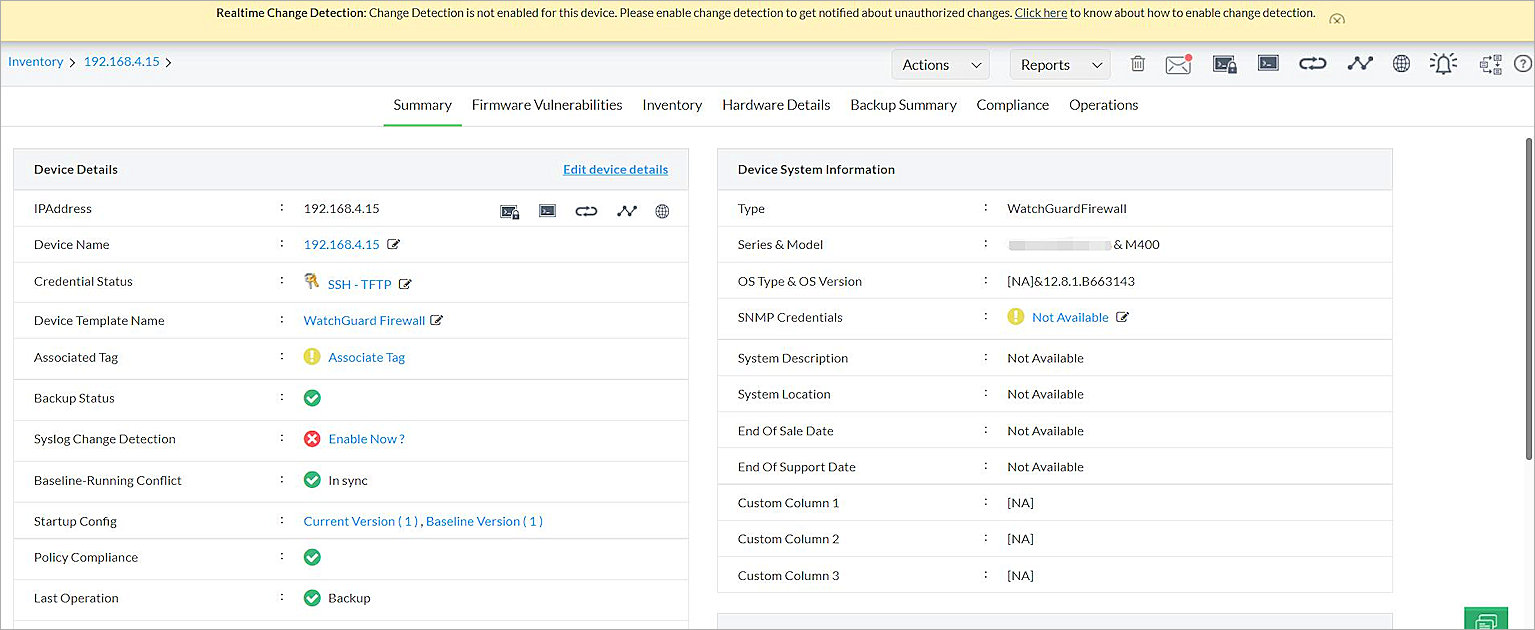Open the device credentials lock icon
1535x630 pixels.
coord(1224,63)
